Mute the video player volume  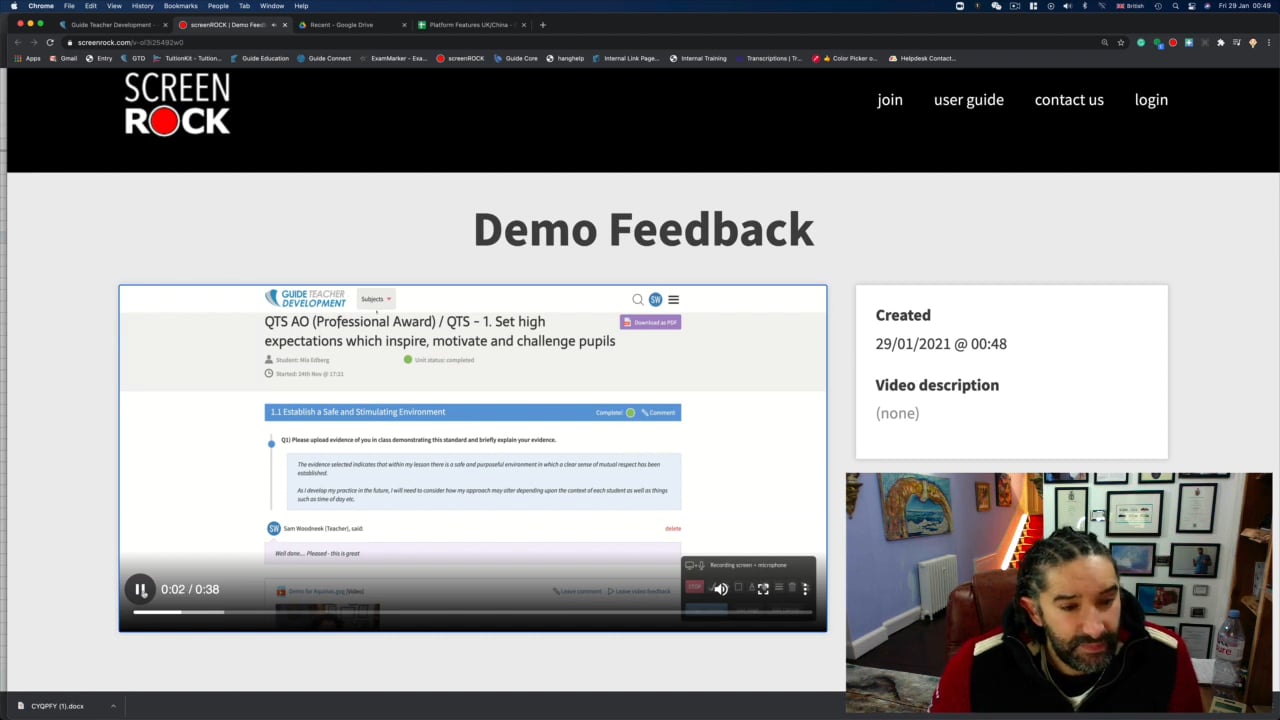click(x=721, y=590)
